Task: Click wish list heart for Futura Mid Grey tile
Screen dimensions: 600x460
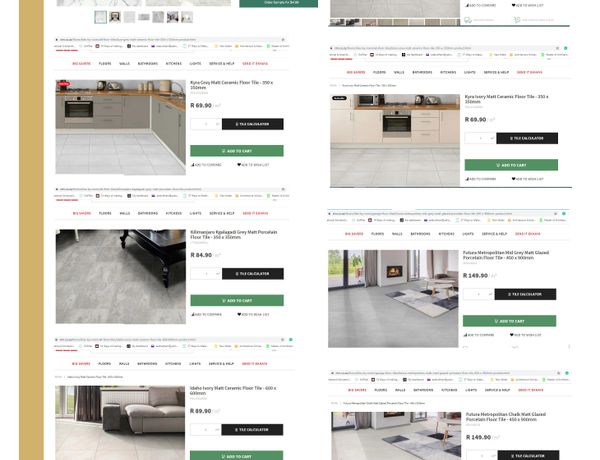Action: point(512,335)
